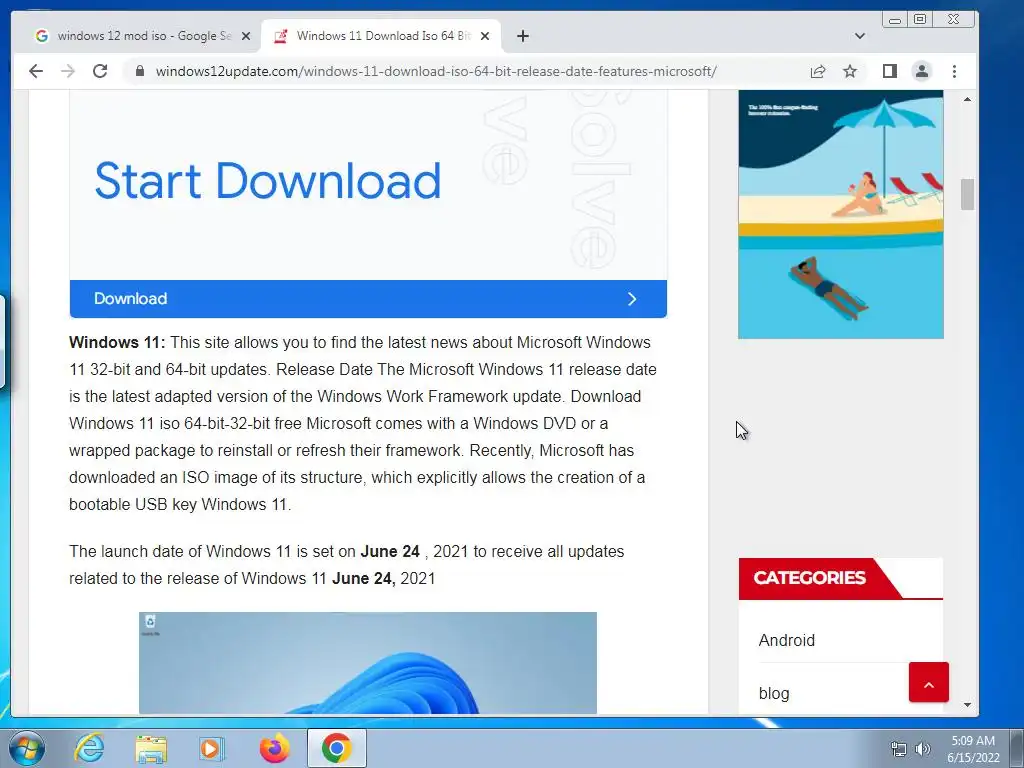Click the CATEGORIES heading
The height and width of the screenshot is (768, 1024).
tap(809, 578)
